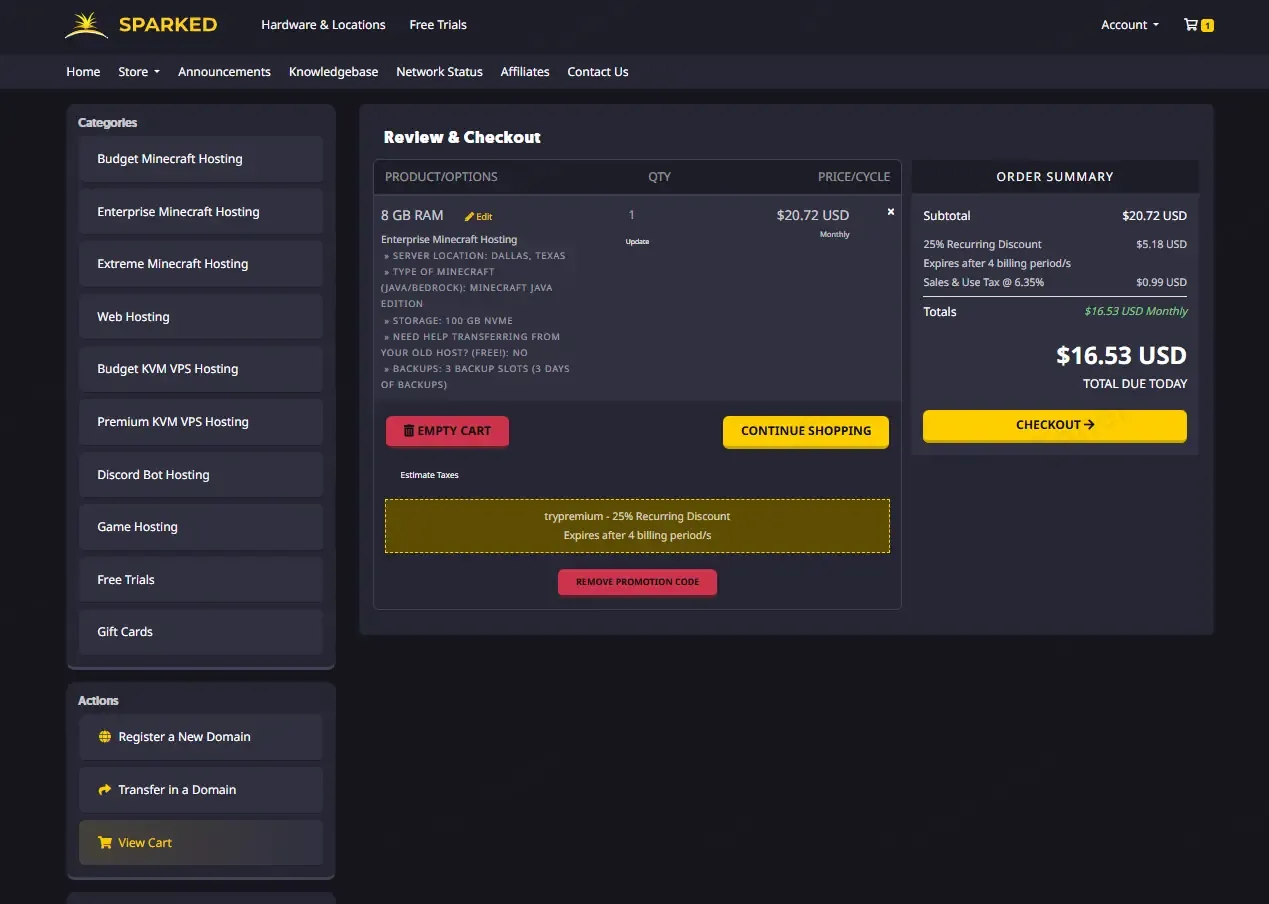Click the quantity field showing 1

631,215
